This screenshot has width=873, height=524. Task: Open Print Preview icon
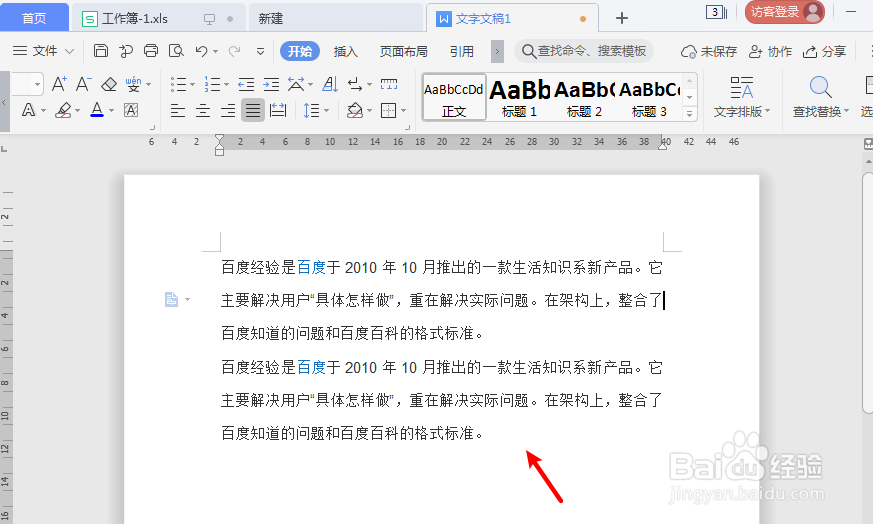pos(176,51)
